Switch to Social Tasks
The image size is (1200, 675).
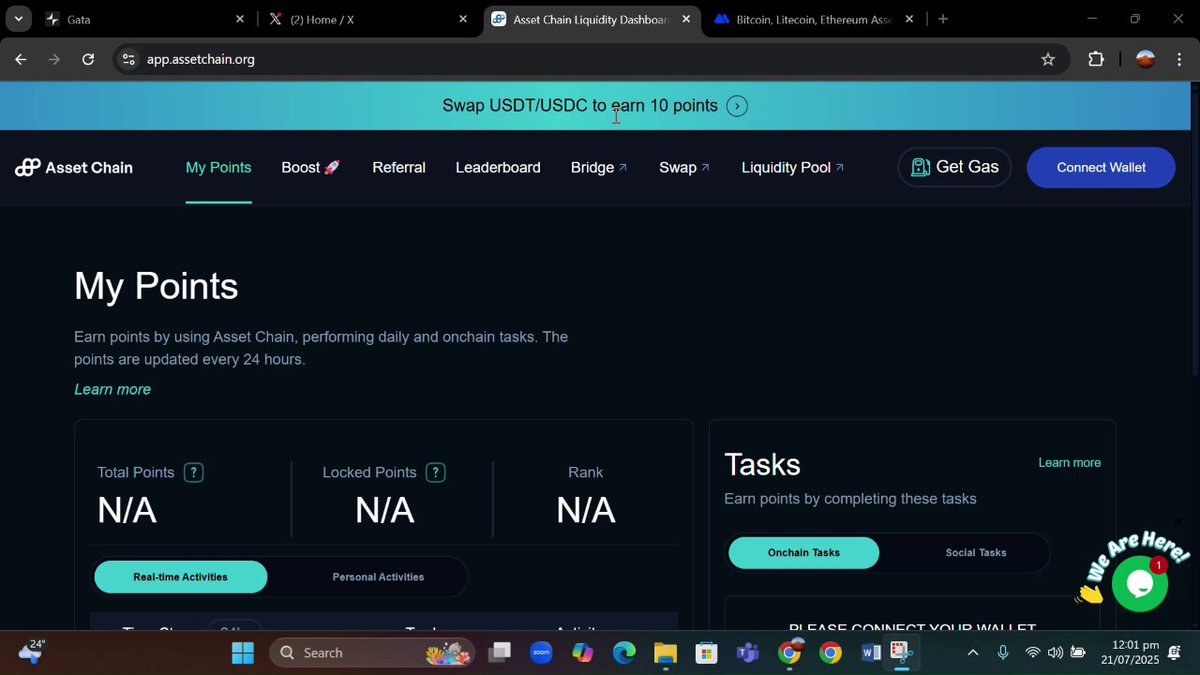976,553
